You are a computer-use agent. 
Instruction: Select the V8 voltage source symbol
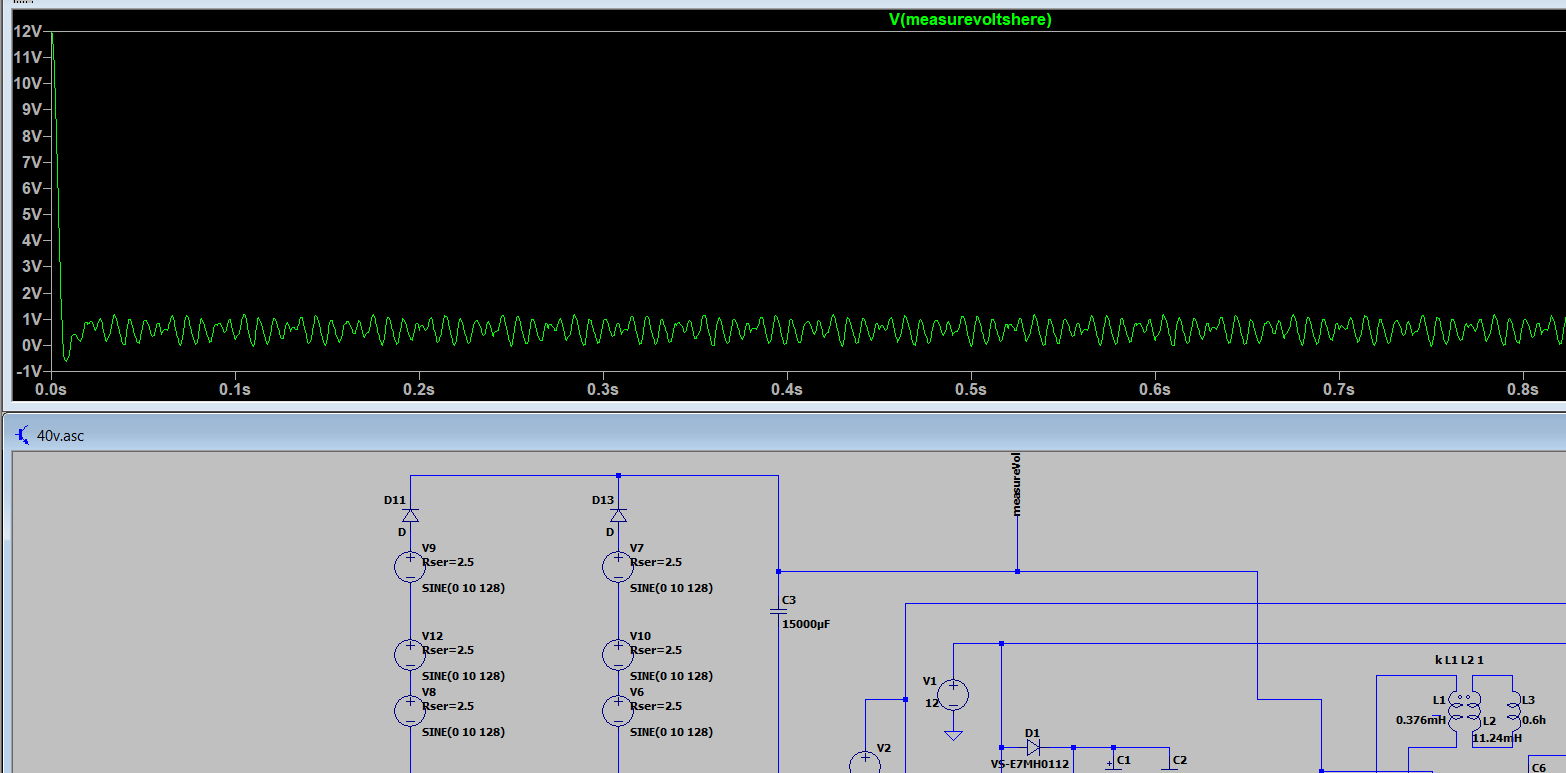point(410,711)
